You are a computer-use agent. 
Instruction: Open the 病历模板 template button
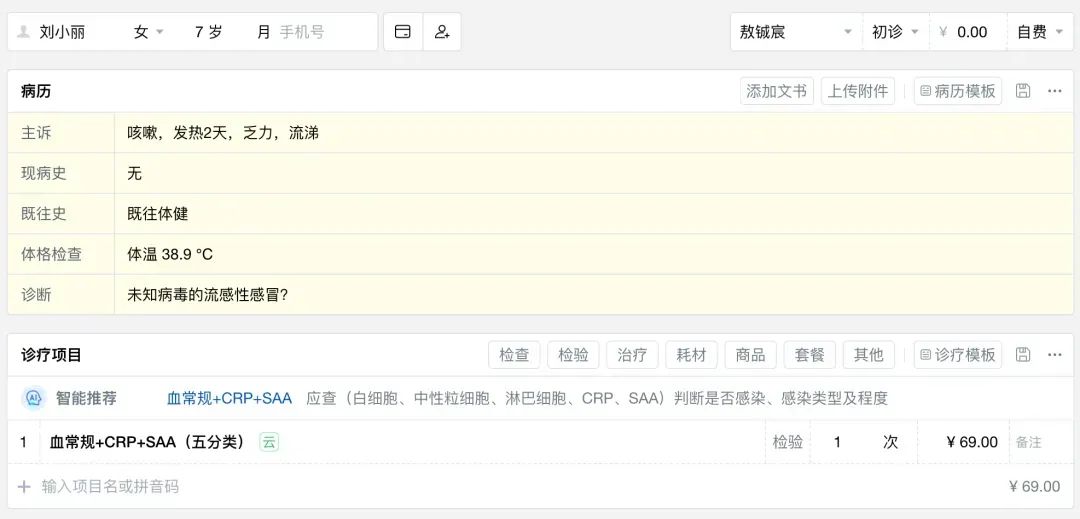pos(957,91)
